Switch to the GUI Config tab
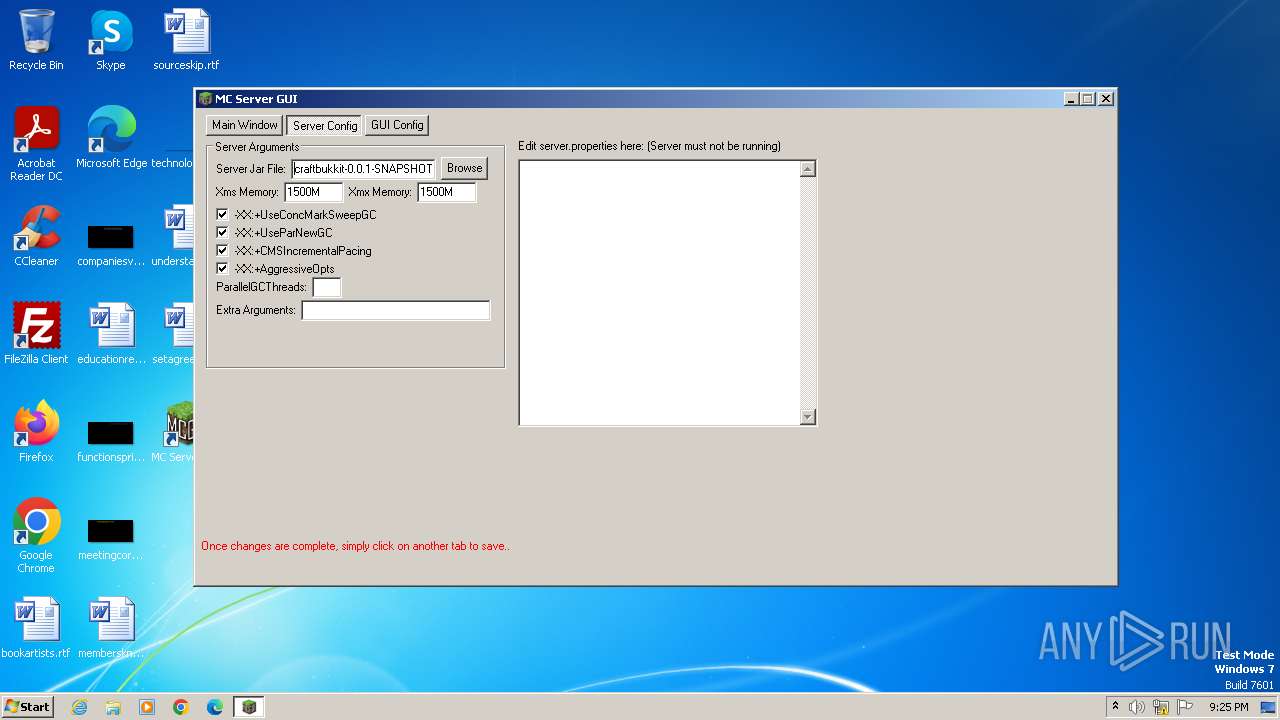This screenshot has width=1280, height=720. point(397,125)
